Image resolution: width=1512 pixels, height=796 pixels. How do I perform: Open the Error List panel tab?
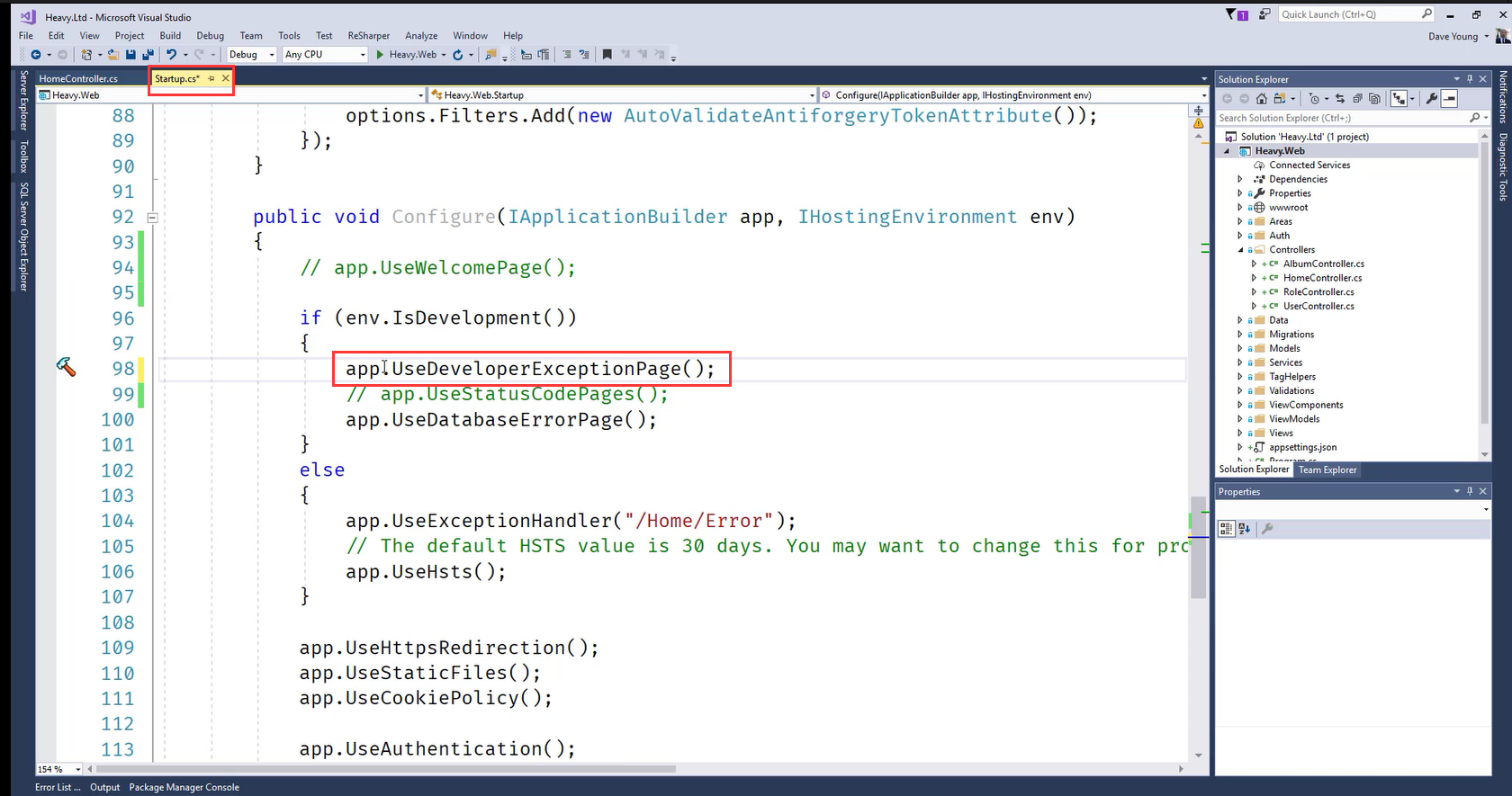(58, 787)
